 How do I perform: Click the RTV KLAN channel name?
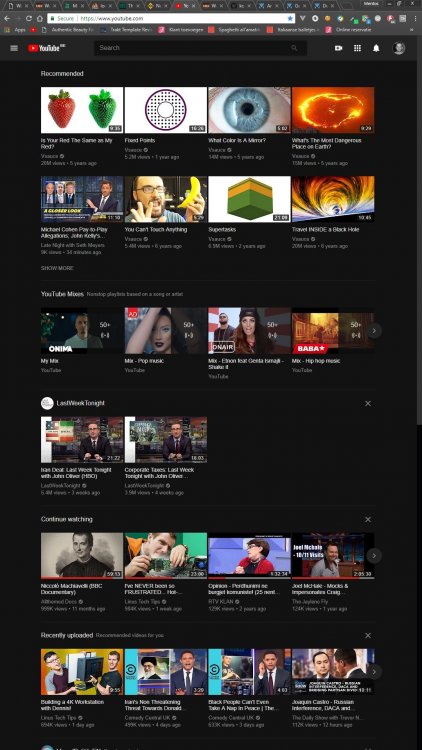point(221,601)
